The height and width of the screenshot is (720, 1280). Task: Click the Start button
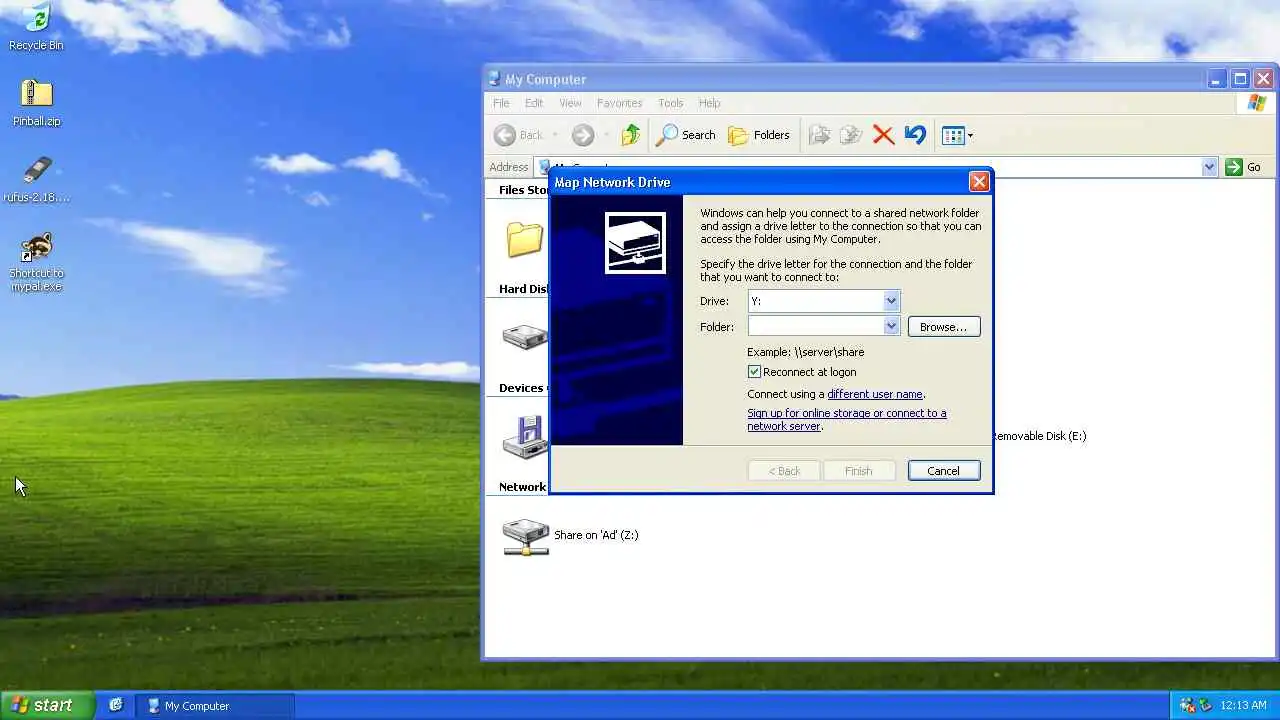[x=47, y=705]
